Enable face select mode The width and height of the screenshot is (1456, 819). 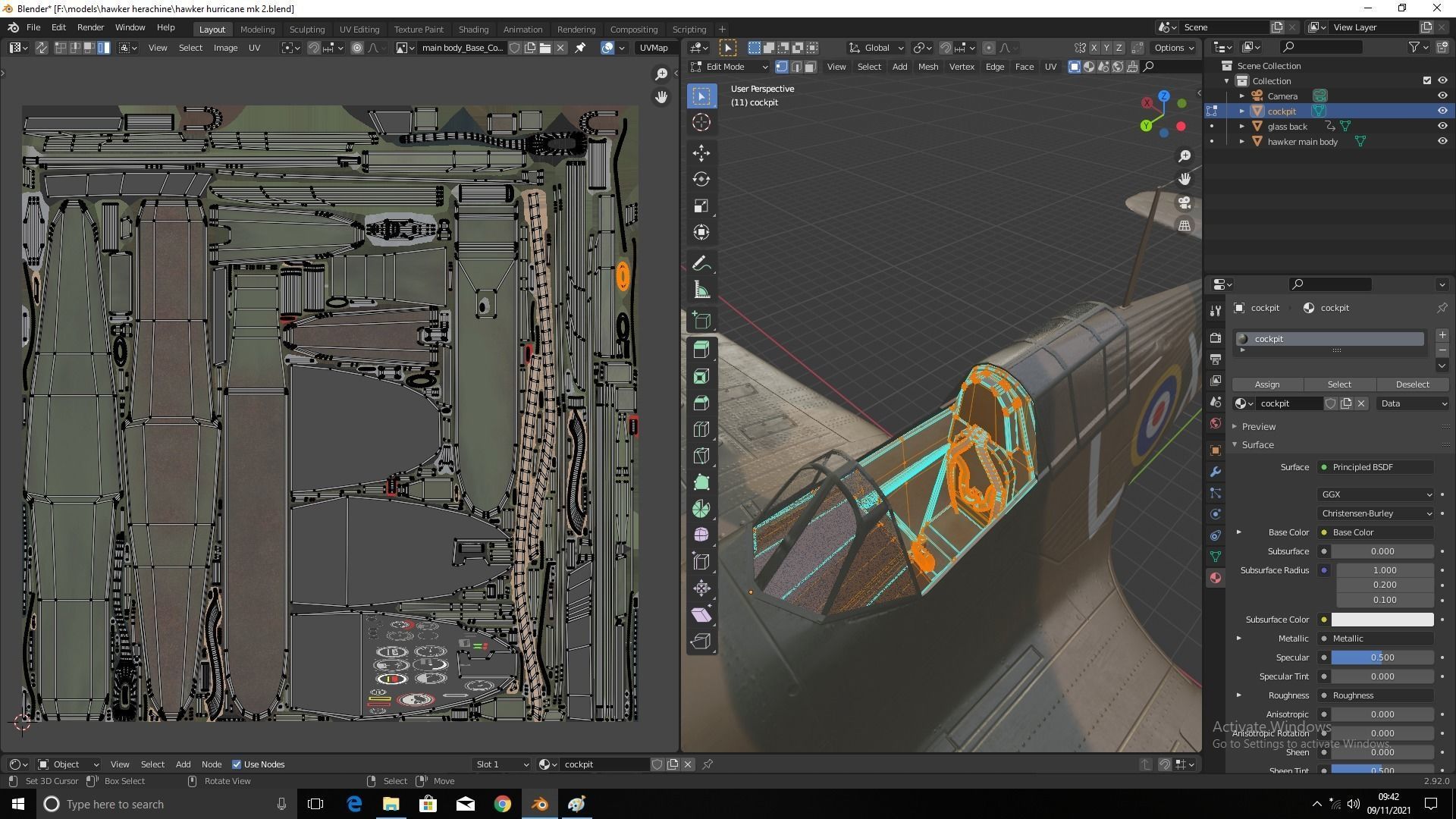tap(810, 67)
